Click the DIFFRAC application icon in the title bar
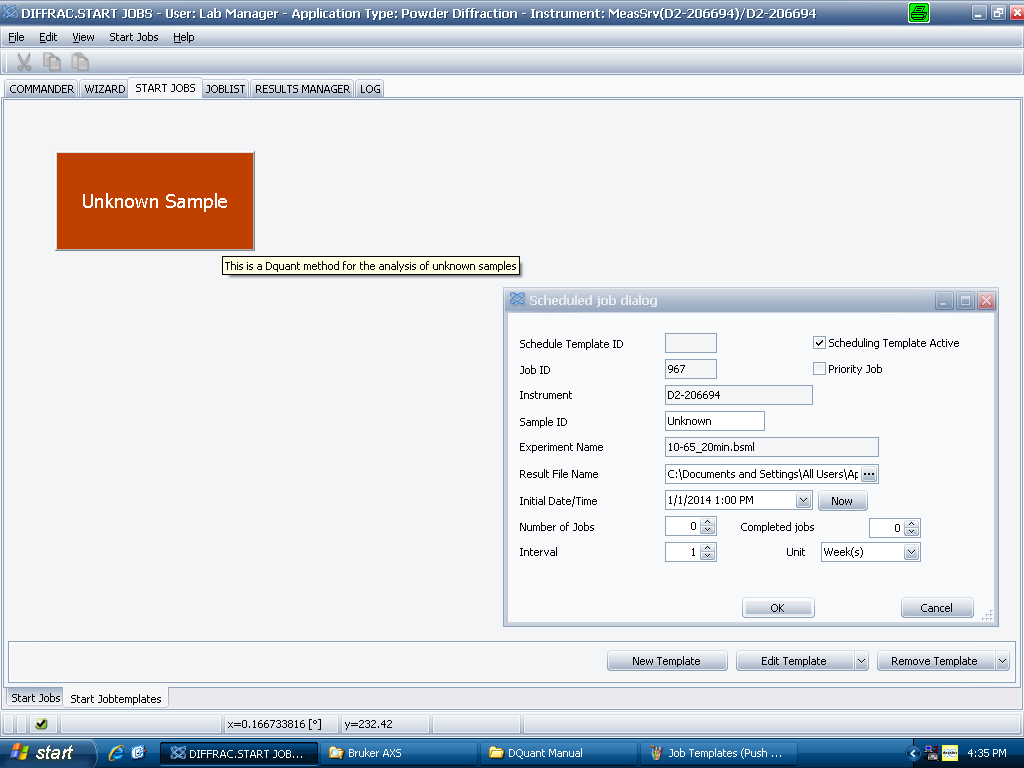The width and height of the screenshot is (1024, 768). [10, 13]
